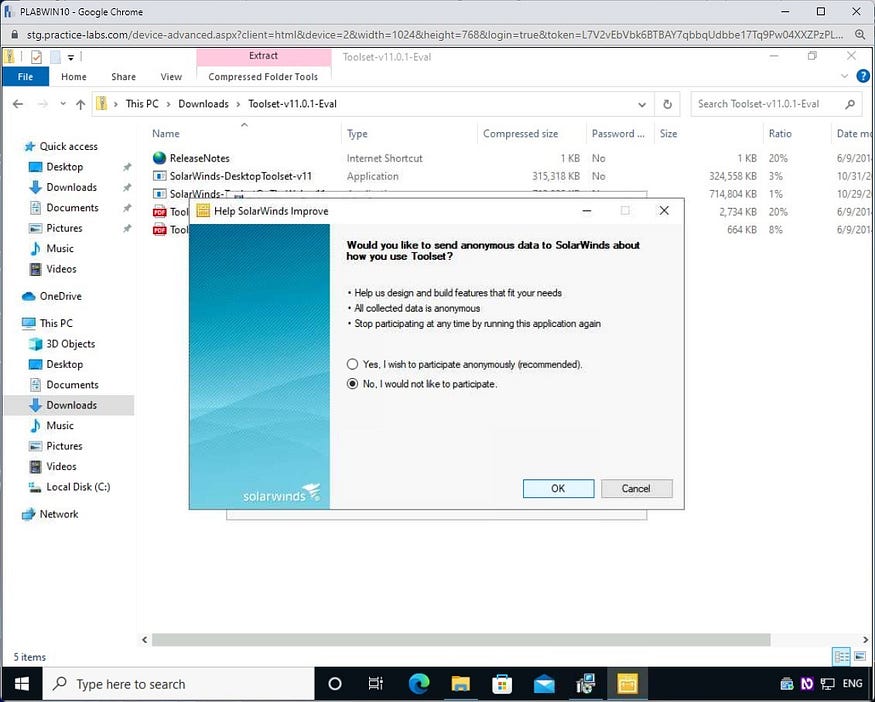This screenshot has width=875, height=702.
Task: Click Type here to search box
Action: (179, 684)
